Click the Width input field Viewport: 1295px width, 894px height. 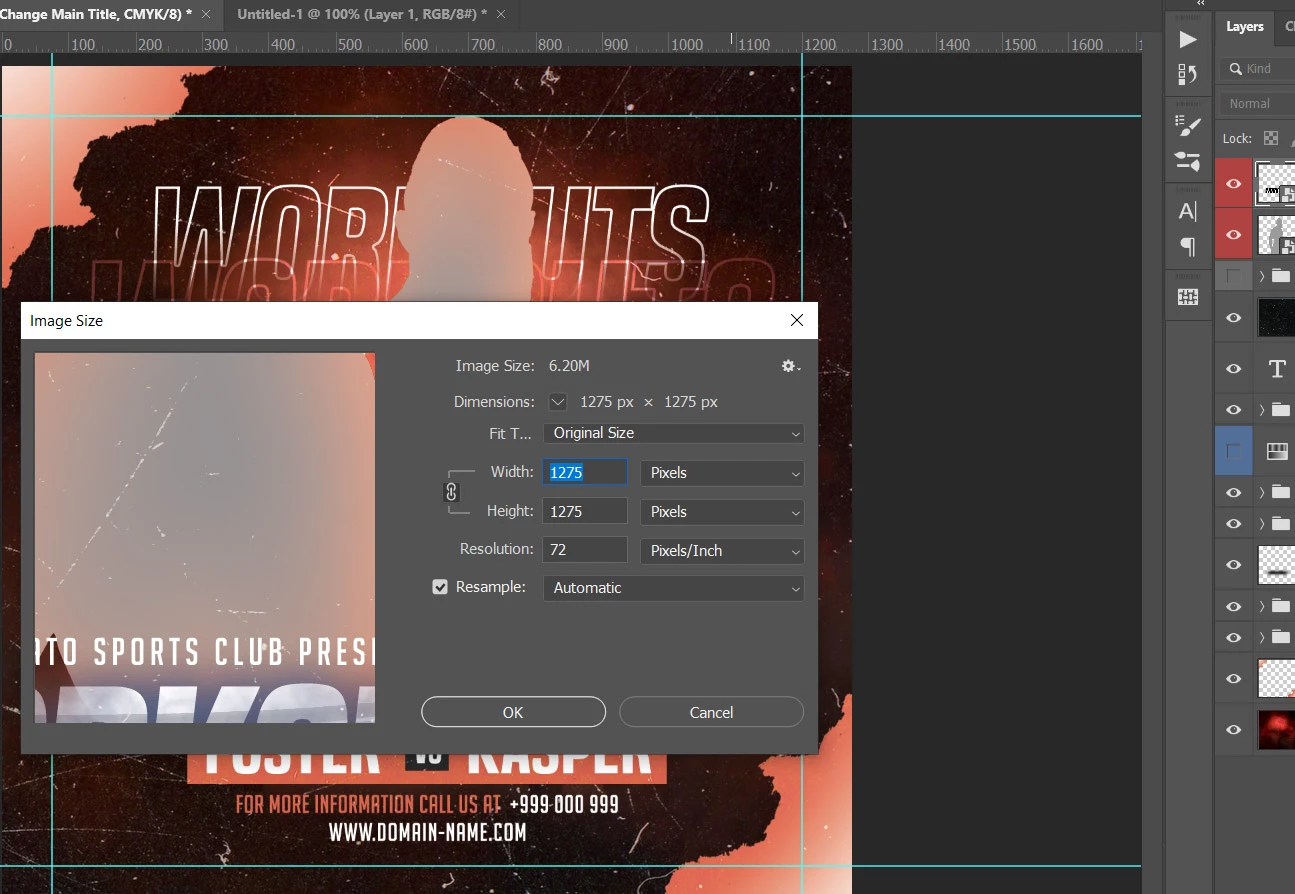pyautogui.click(x=585, y=473)
